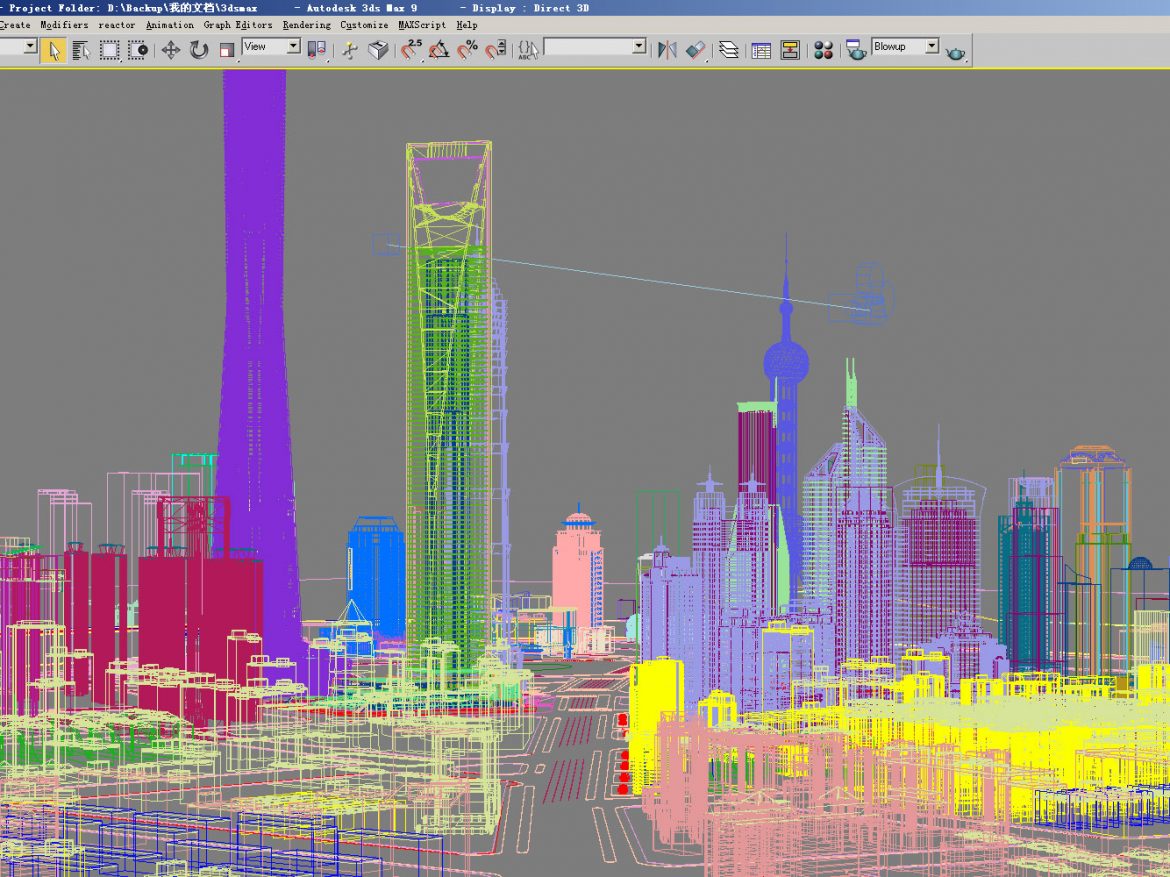Open the MAXScript menu
Viewport: 1170px width, 877px height.
click(422, 25)
